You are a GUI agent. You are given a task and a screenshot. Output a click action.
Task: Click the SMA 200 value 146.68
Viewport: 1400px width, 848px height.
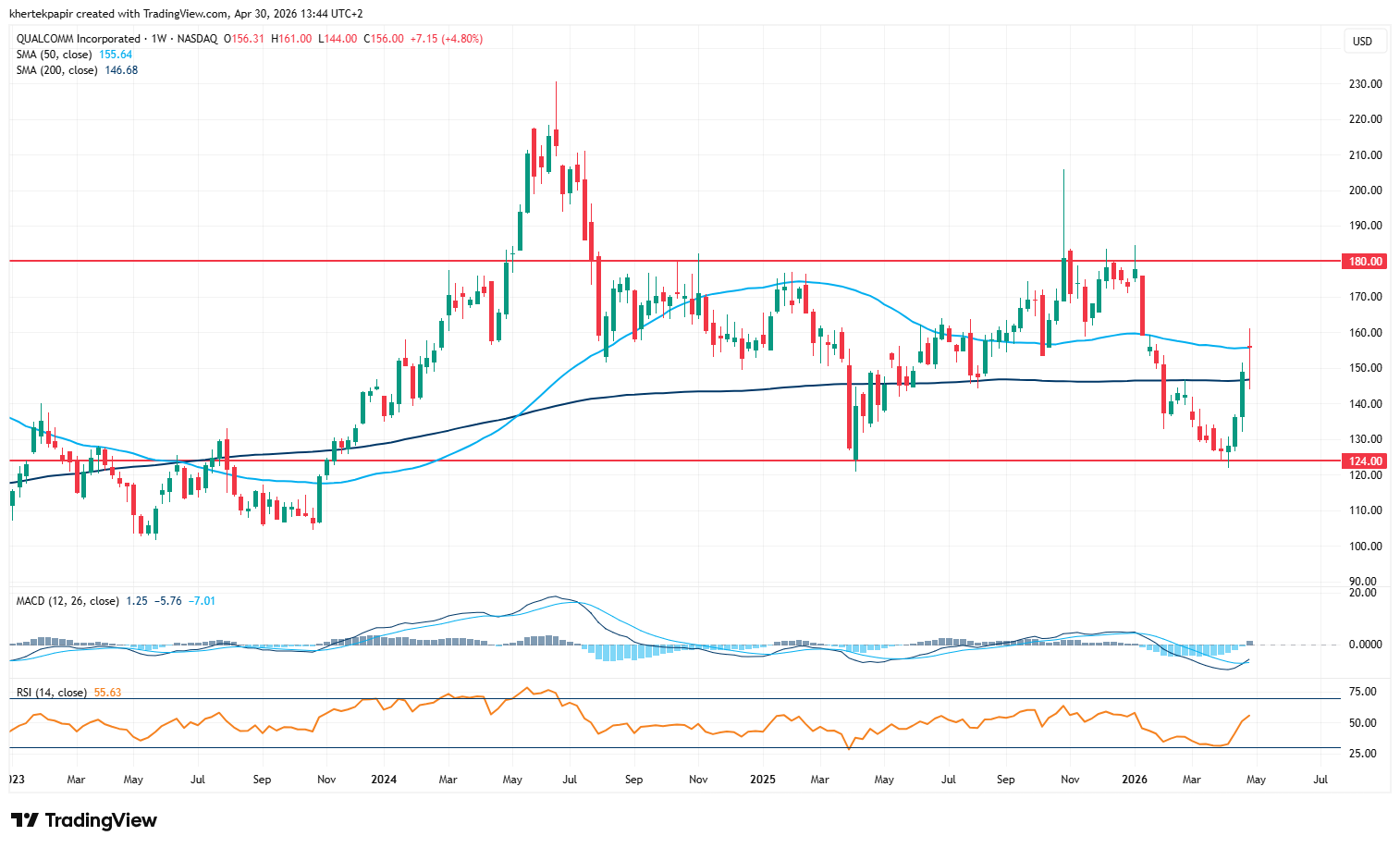[121, 70]
